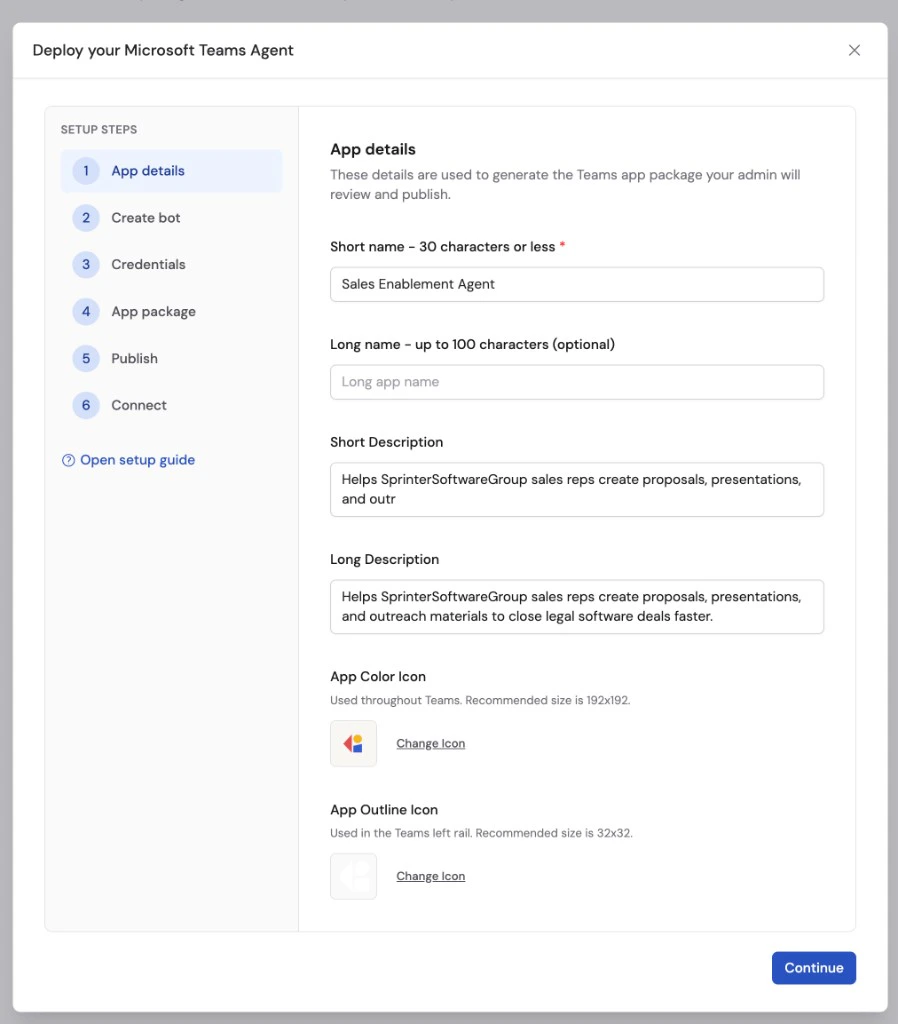
Task: Switch to the App package step
Action: coord(171,312)
